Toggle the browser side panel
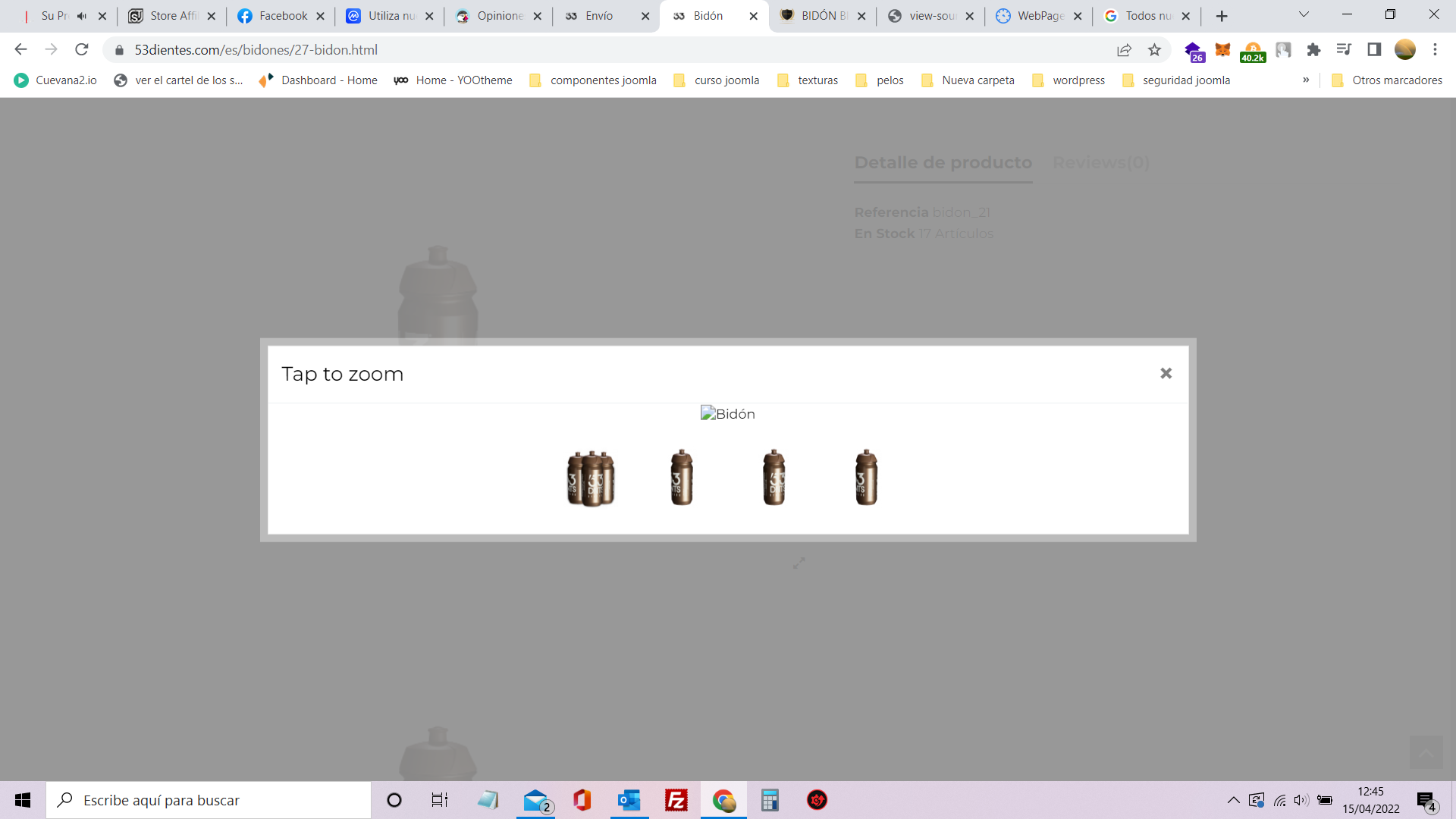 pyautogui.click(x=1374, y=50)
